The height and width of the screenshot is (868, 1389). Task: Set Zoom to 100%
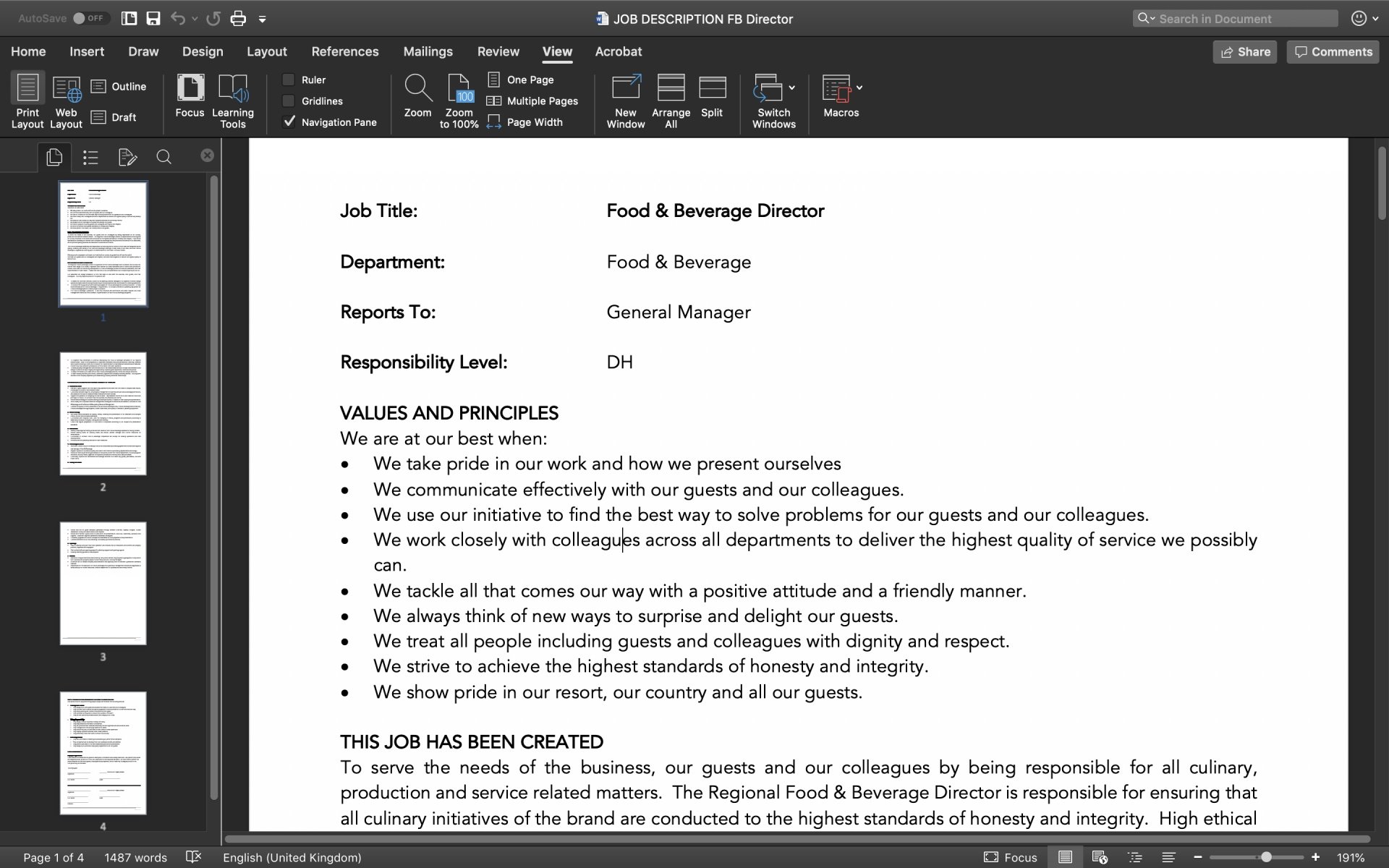[x=459, y=101]
